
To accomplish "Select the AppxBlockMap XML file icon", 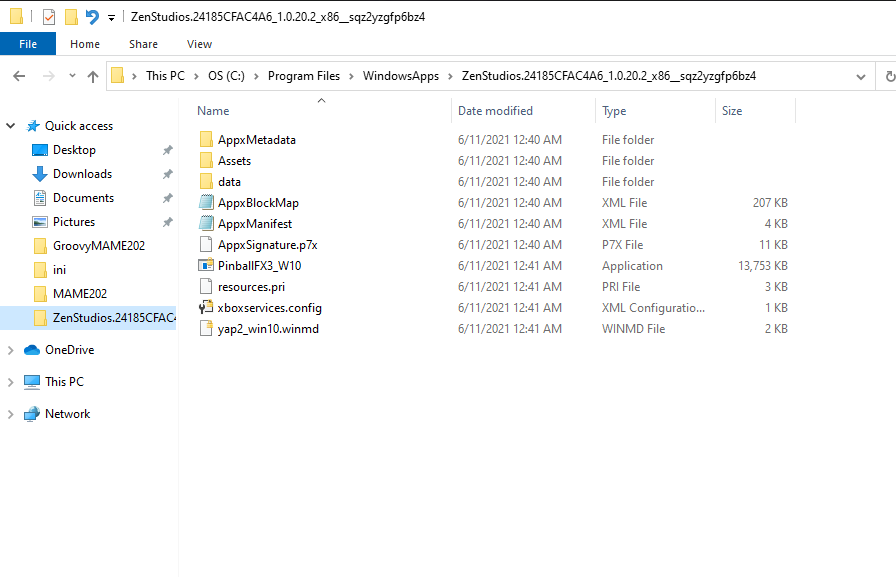I will point(206,202).
